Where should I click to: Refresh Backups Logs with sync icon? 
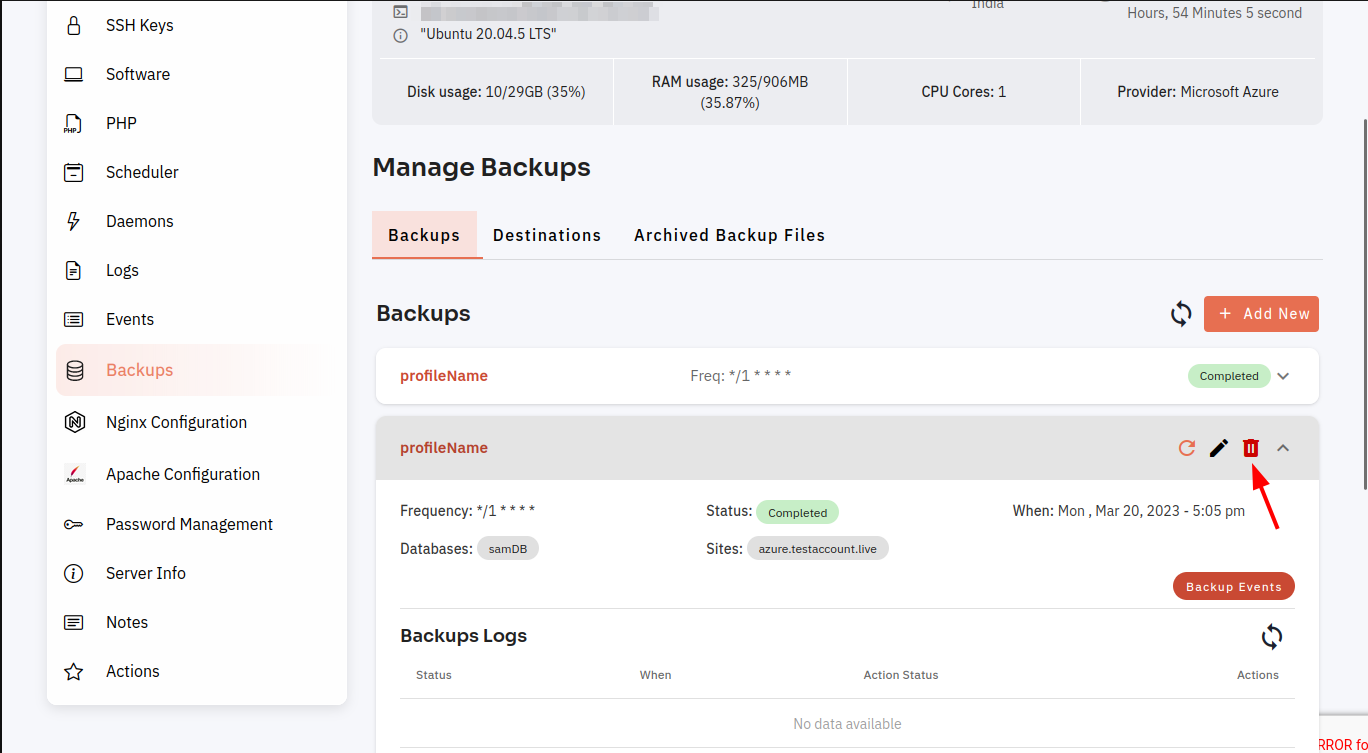point(1271,637)
